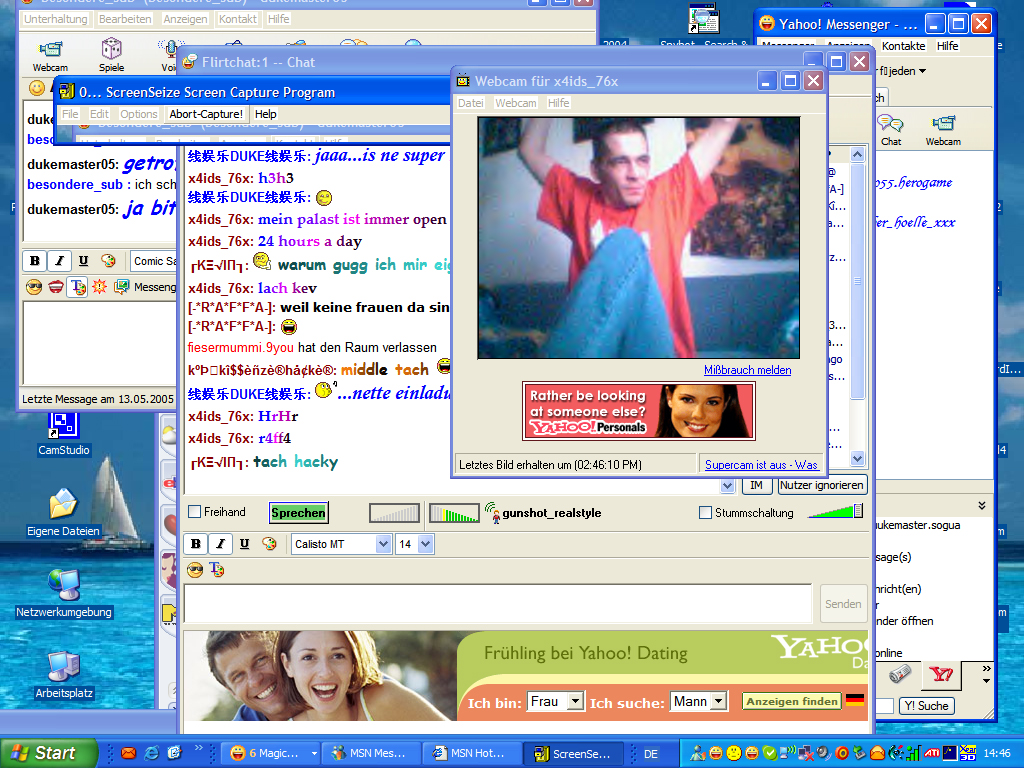The image size is (1024, 768).
Task: Toggle italic in the MSN chat formatting bar
Action: click(x=59, y=261)
